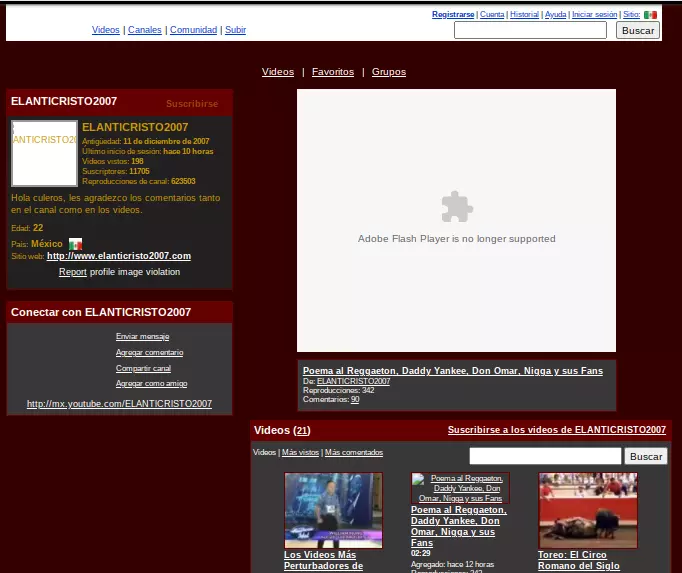Viewport: 682px width, 573px height.
Task: Click the Registrarse link
Action: 453,15
